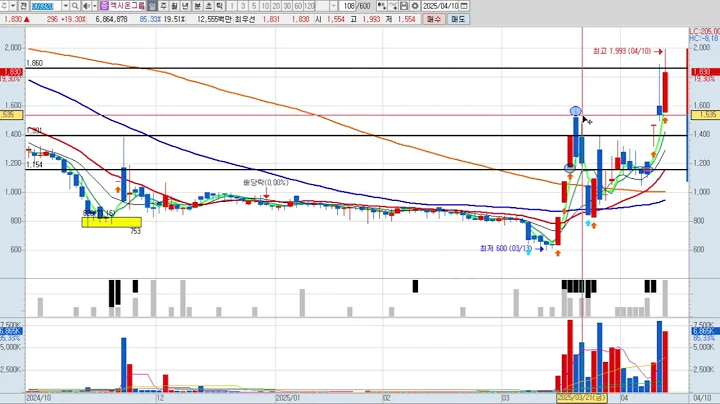Choose the 60 interval button
The image size is (720, 404).
[298, 6]
